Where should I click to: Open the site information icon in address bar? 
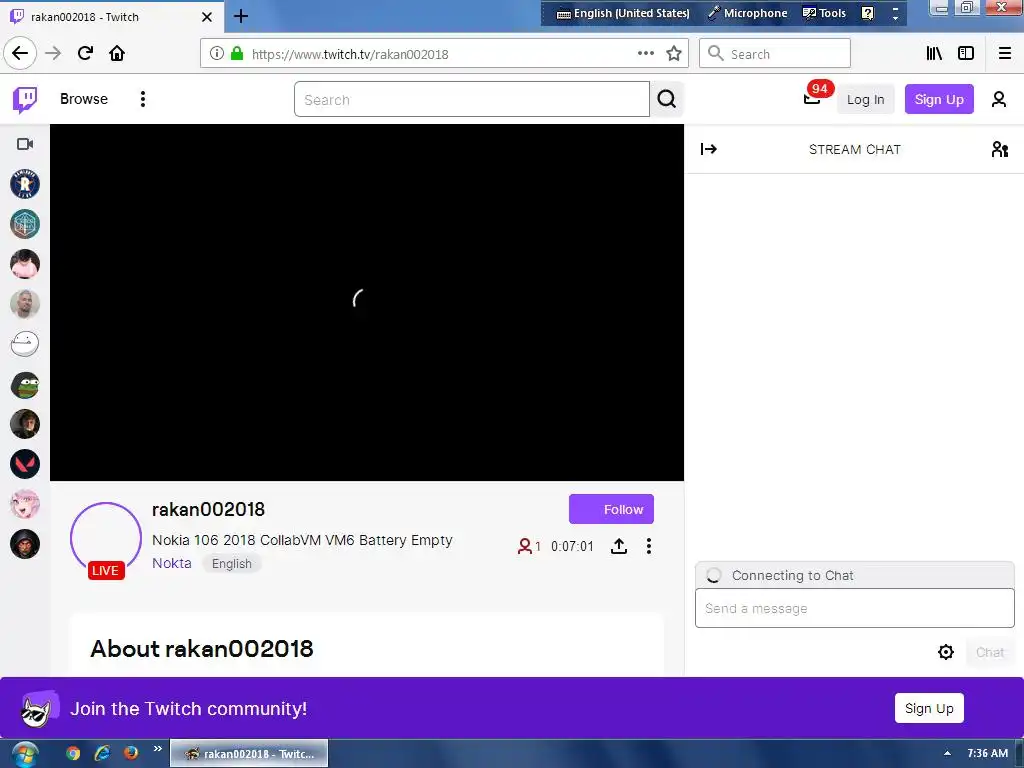coord(217,54)
